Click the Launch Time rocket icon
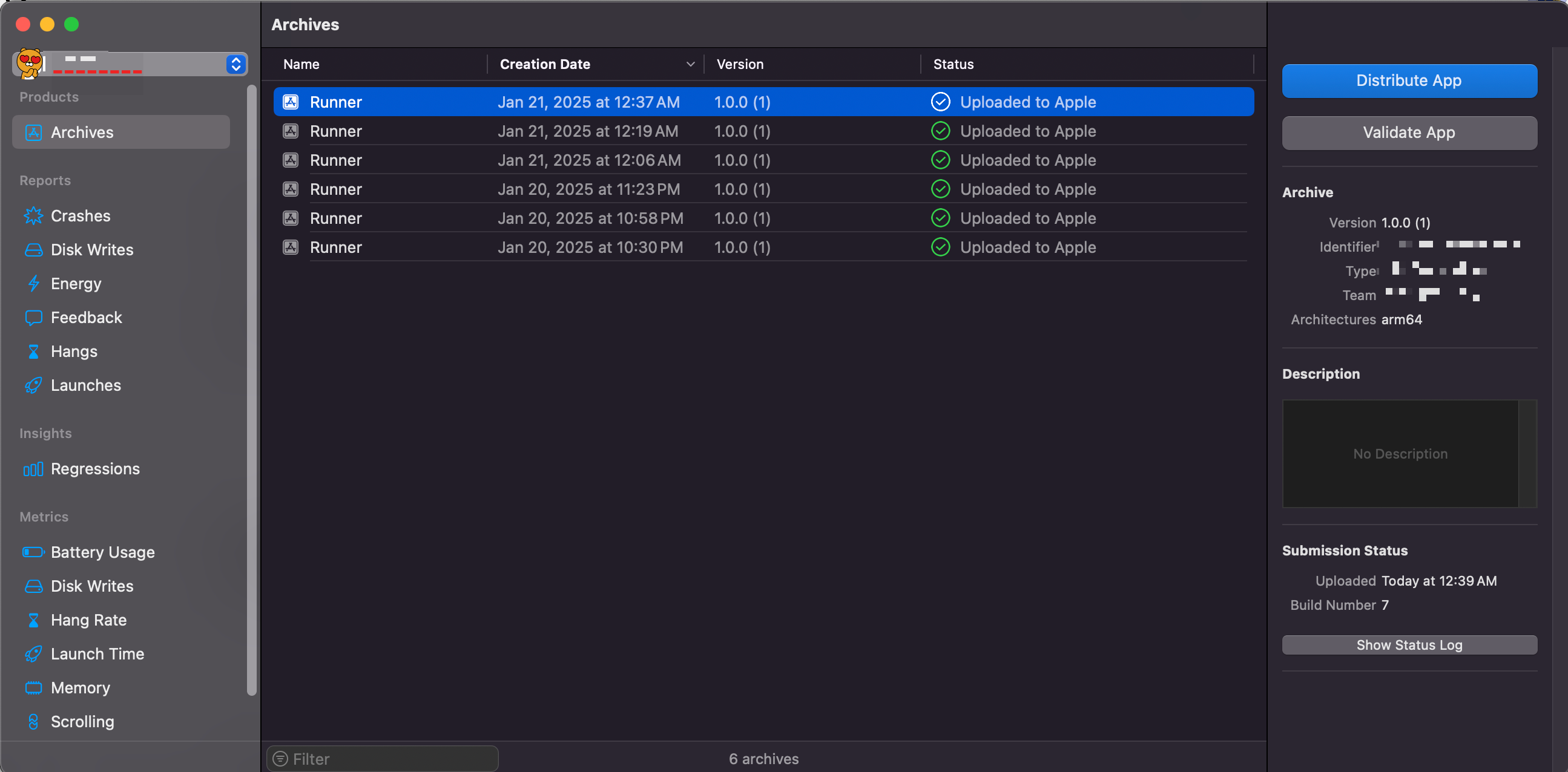This screenshot has height=772, width=1568. [33, 654]
